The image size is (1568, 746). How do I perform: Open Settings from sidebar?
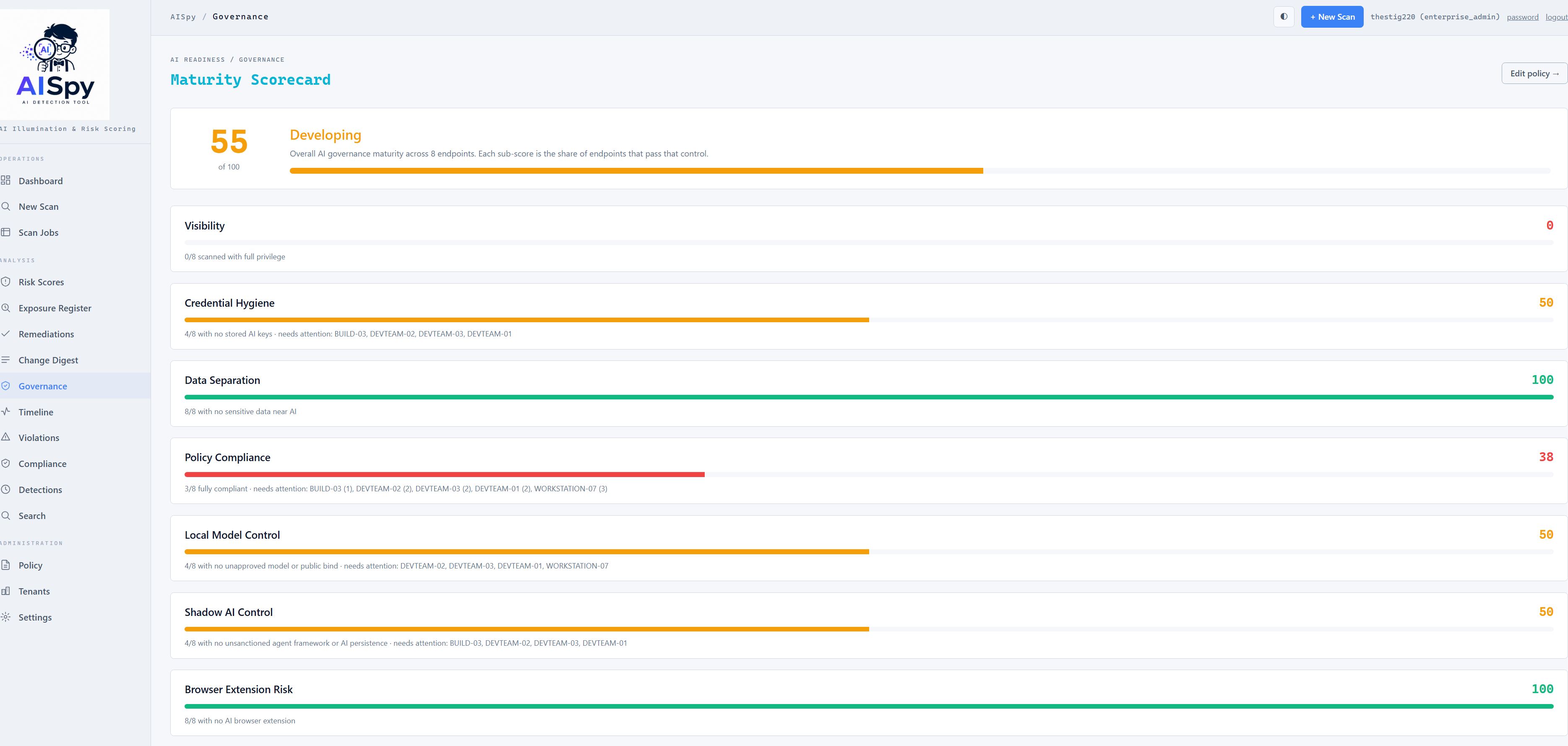click(76, 618)
